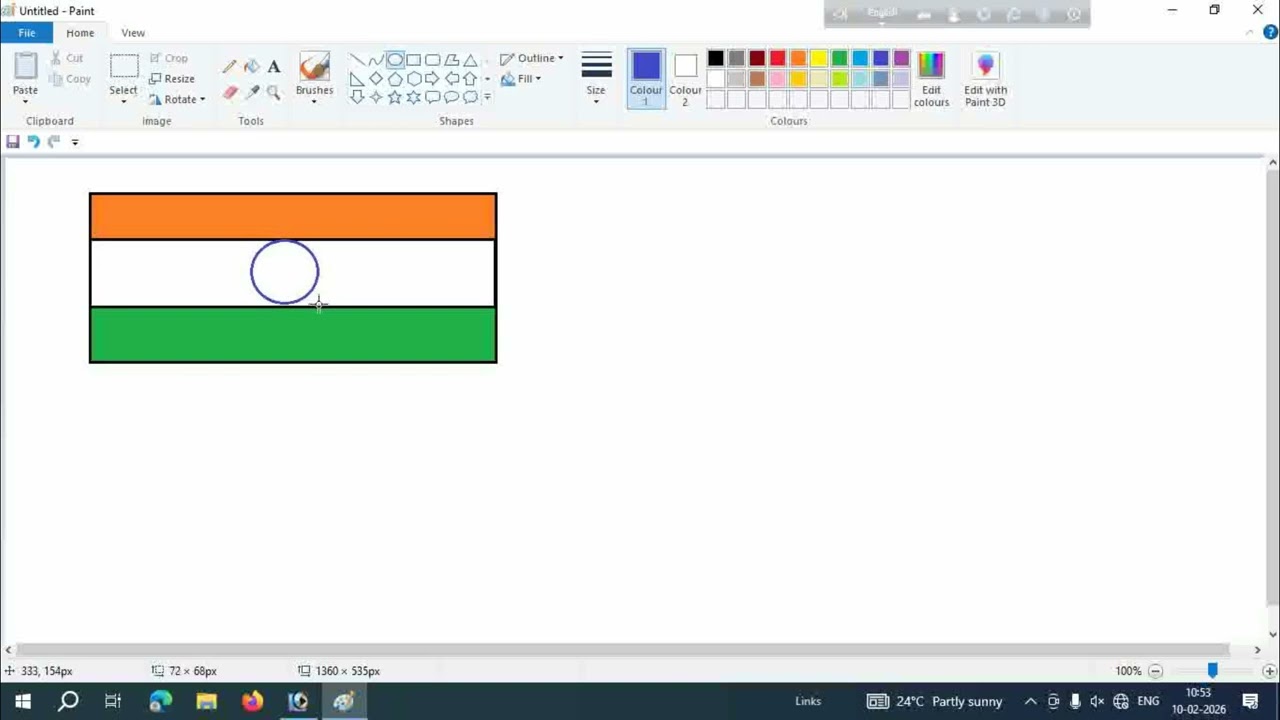This screenshot has height=720, width=1280.
Task: Pick the orange colour swatch
Action: click(798, 58)
